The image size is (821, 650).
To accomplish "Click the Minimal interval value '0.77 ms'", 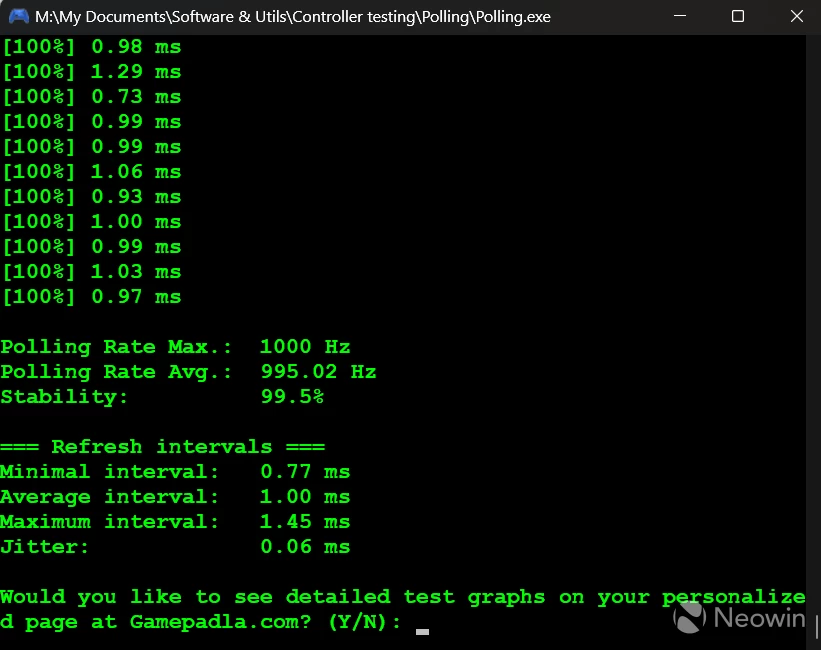I will pyautogui.click(x=305, y=472).
